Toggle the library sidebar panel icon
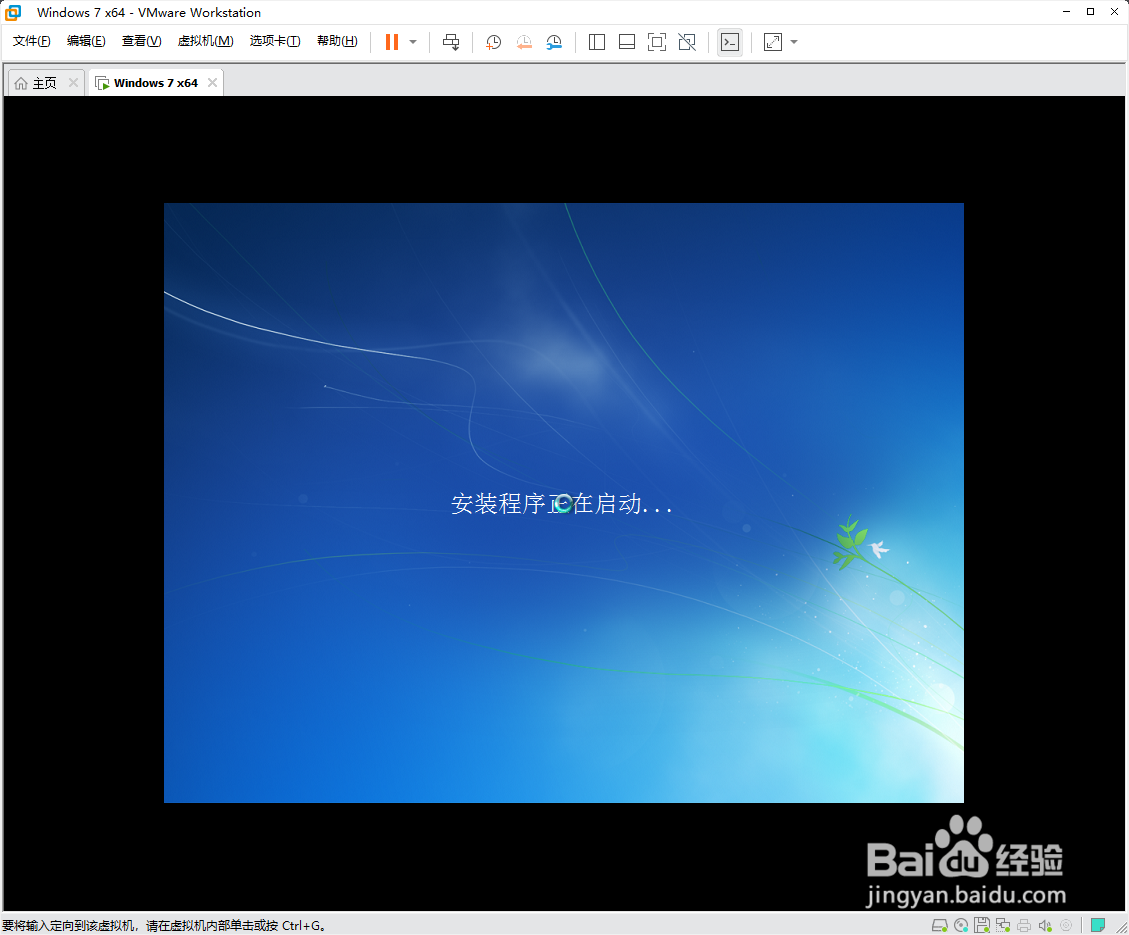Screen dimensions: 1129x935 (x=597, y=42)
